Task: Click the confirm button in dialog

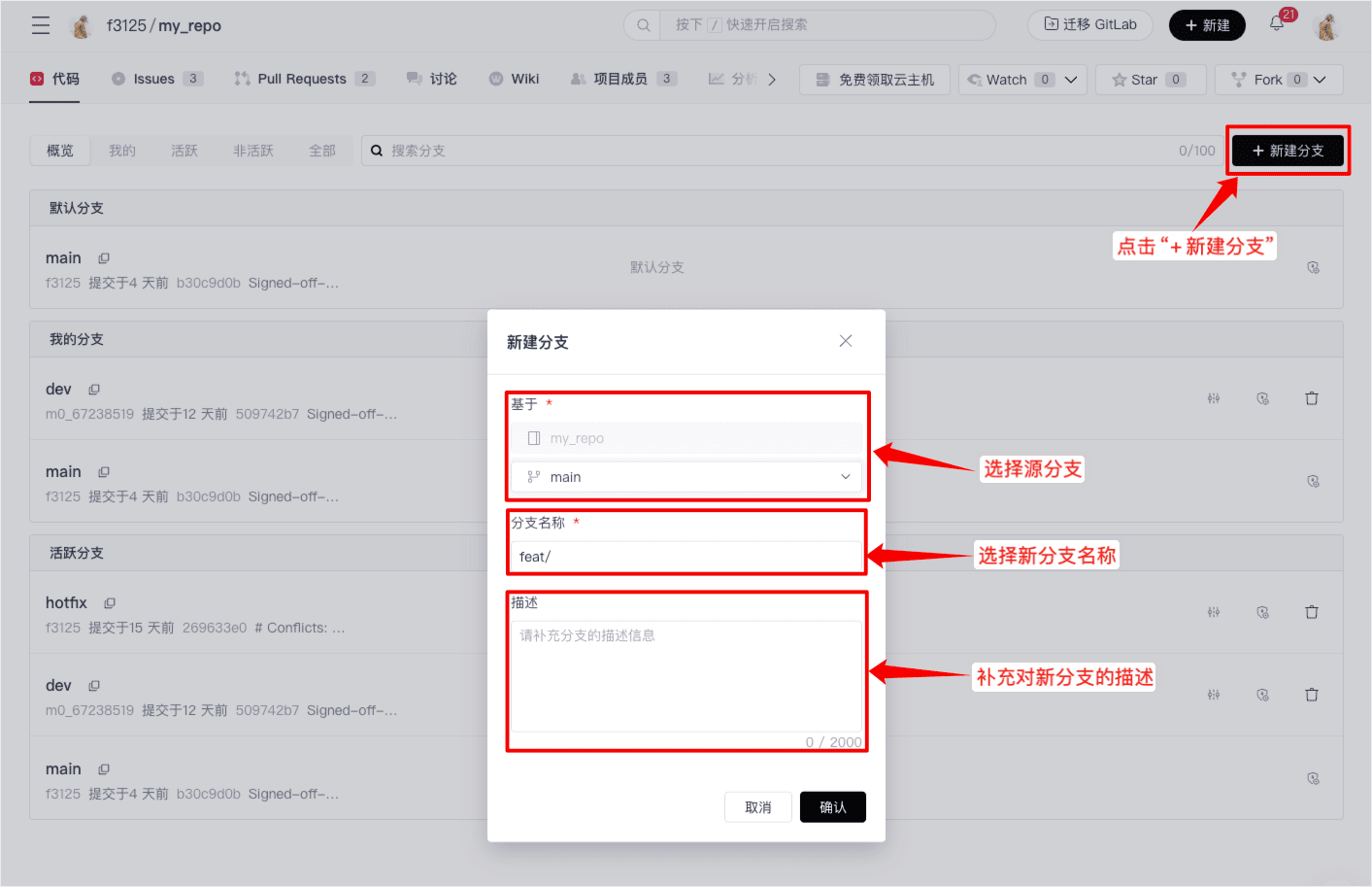Action: (832, 807)
